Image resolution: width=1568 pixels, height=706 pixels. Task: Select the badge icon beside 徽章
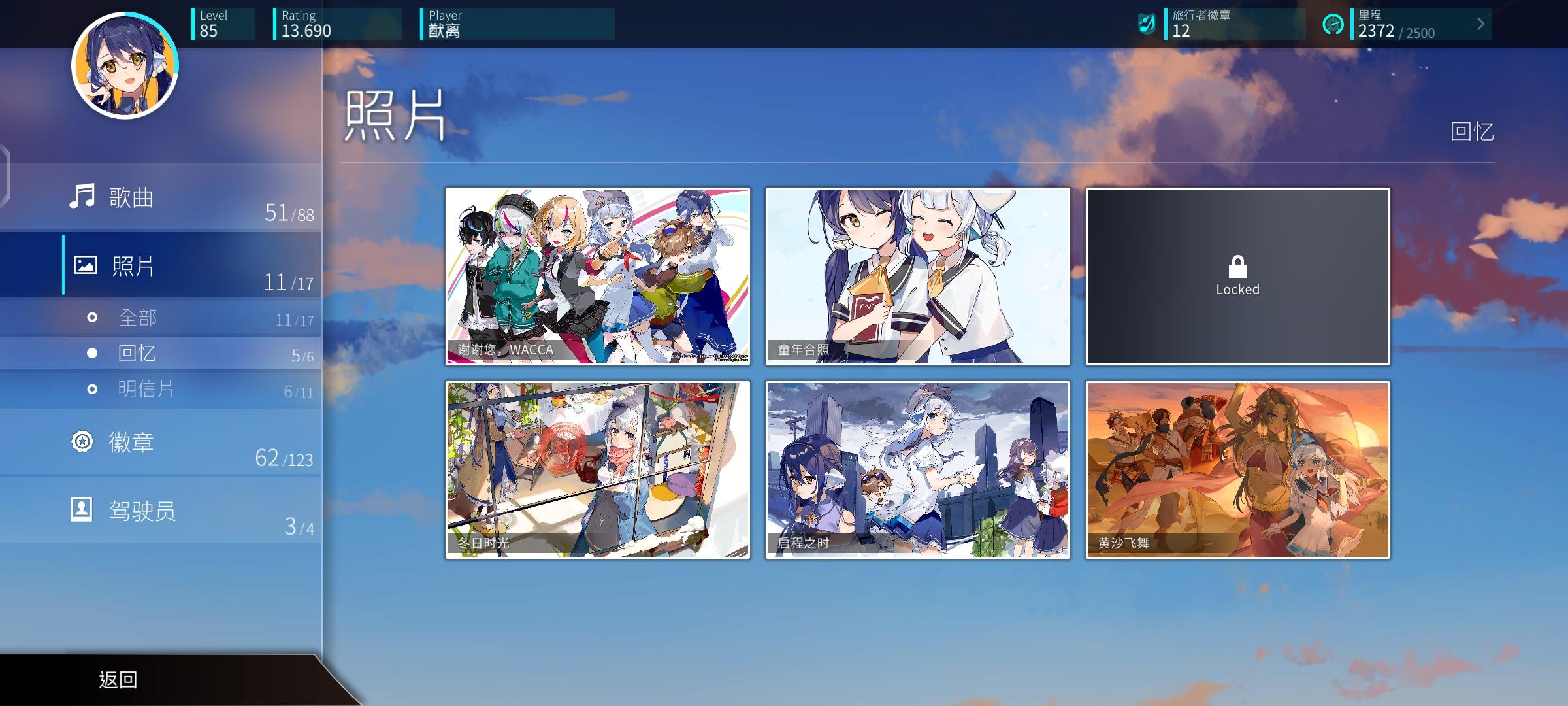(x=82, y=442)
